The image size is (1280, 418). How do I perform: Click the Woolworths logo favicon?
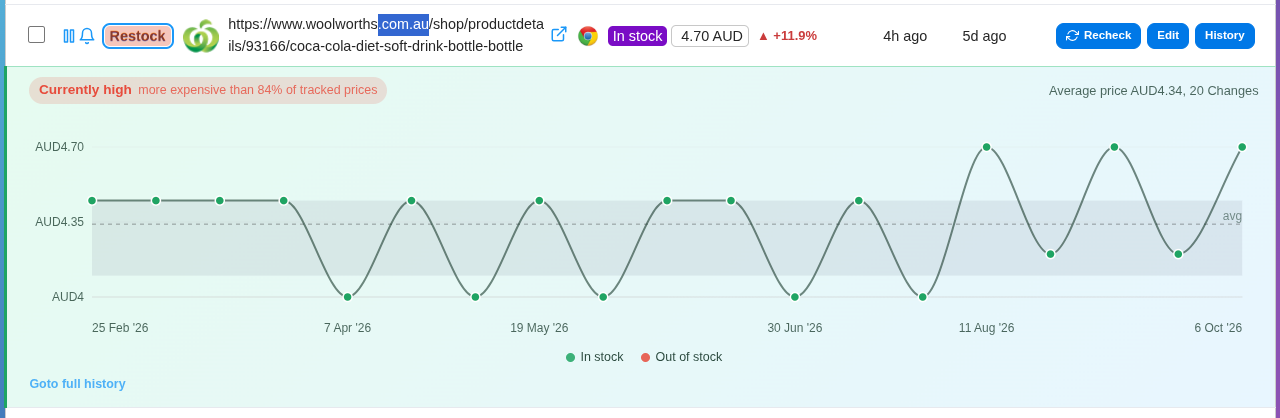click(x=201, y=36)
